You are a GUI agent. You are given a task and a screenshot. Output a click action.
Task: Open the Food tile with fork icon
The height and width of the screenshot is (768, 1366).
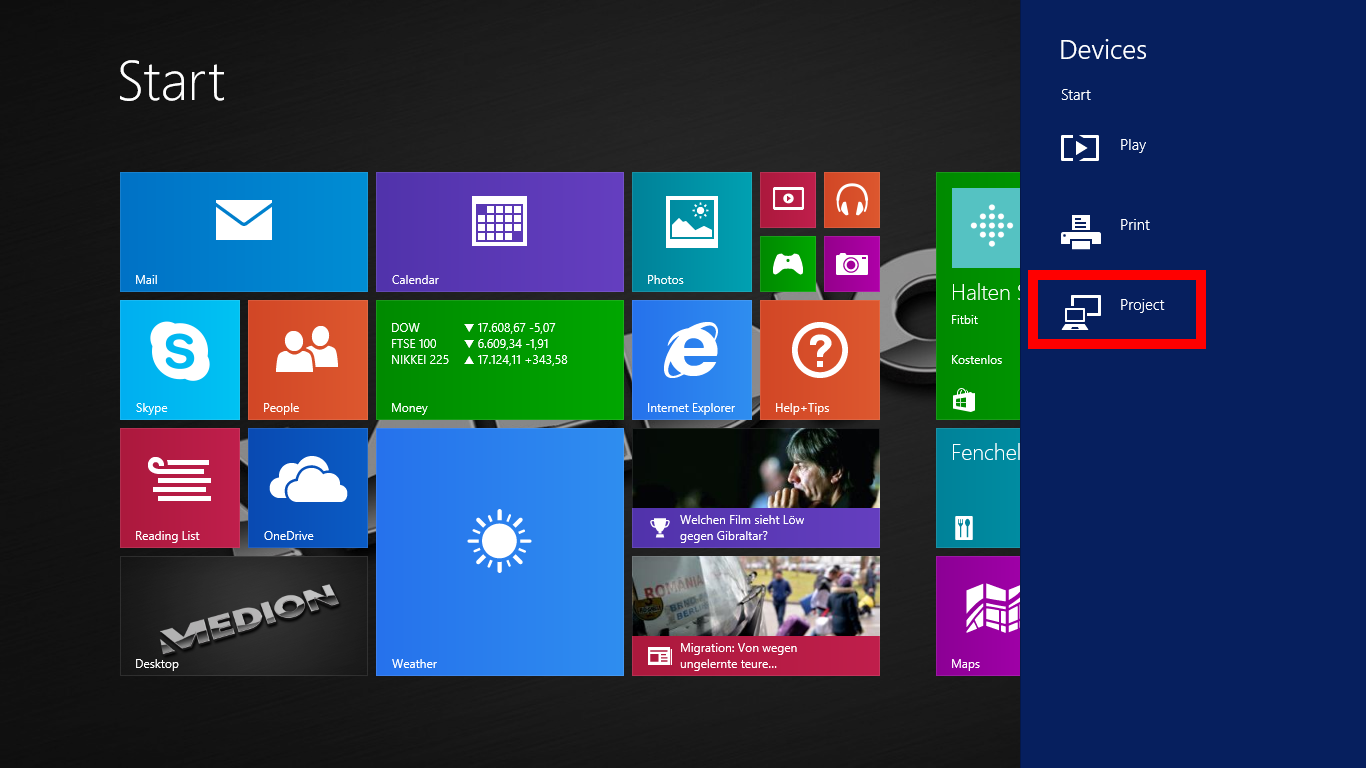tap(978, 488)
